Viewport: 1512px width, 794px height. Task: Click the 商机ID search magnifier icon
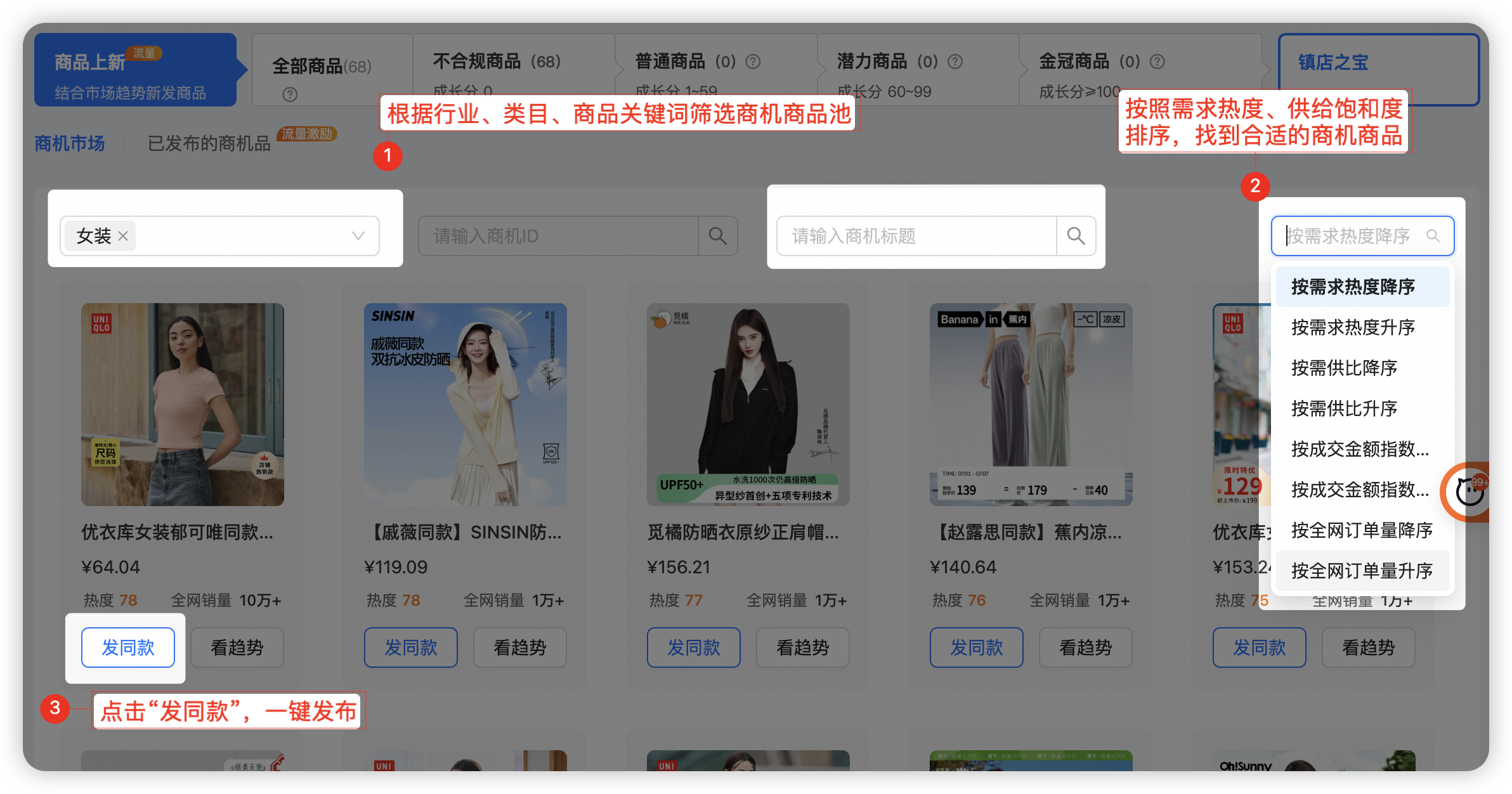point(717,236)
